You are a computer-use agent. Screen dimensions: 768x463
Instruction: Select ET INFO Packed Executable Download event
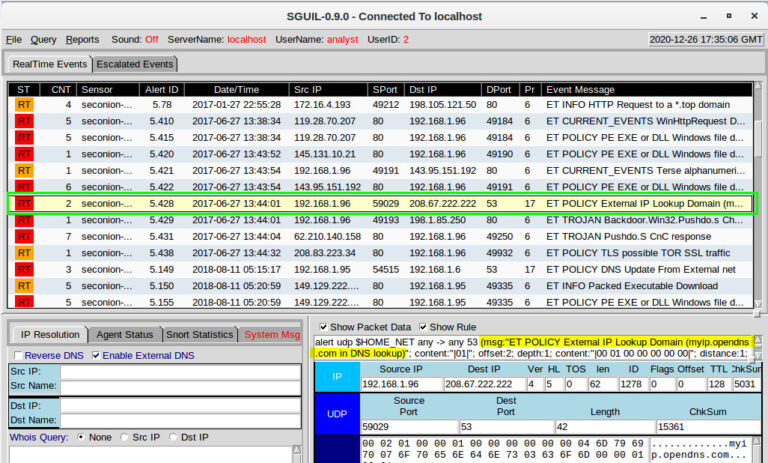[632, 286]
